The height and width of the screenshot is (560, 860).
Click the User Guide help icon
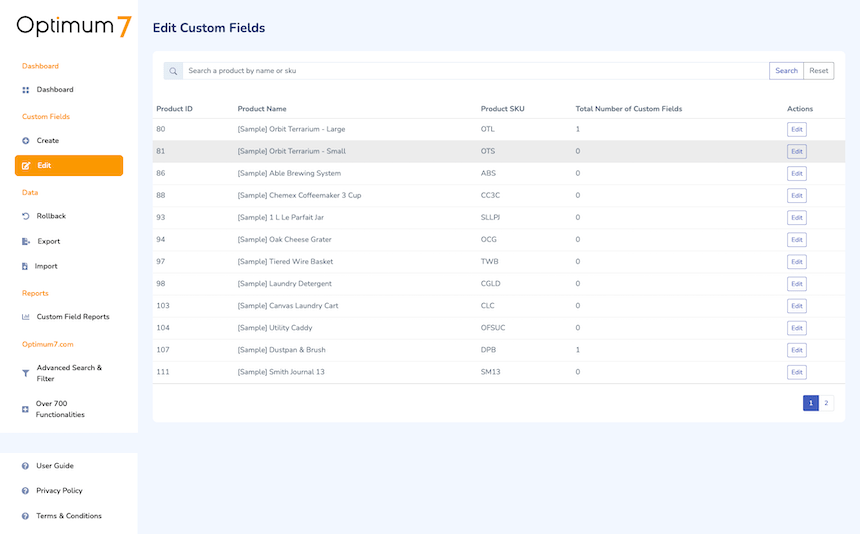[25, 466]
